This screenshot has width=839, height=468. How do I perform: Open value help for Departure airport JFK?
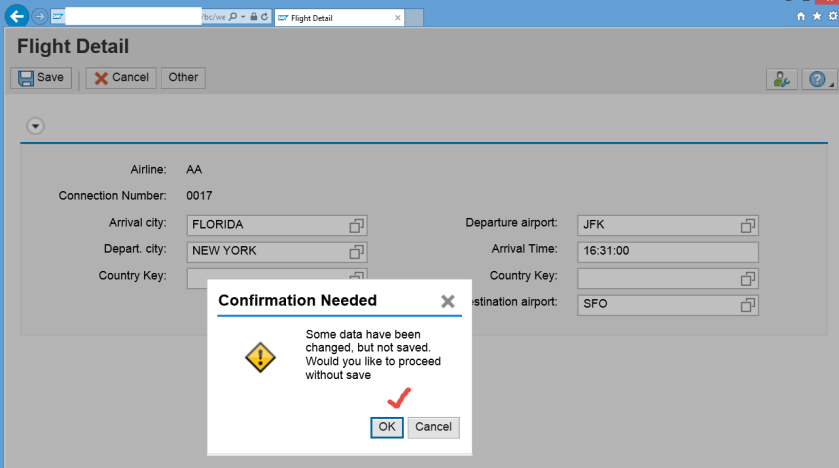pyautogui.click(x=748, y=225)
